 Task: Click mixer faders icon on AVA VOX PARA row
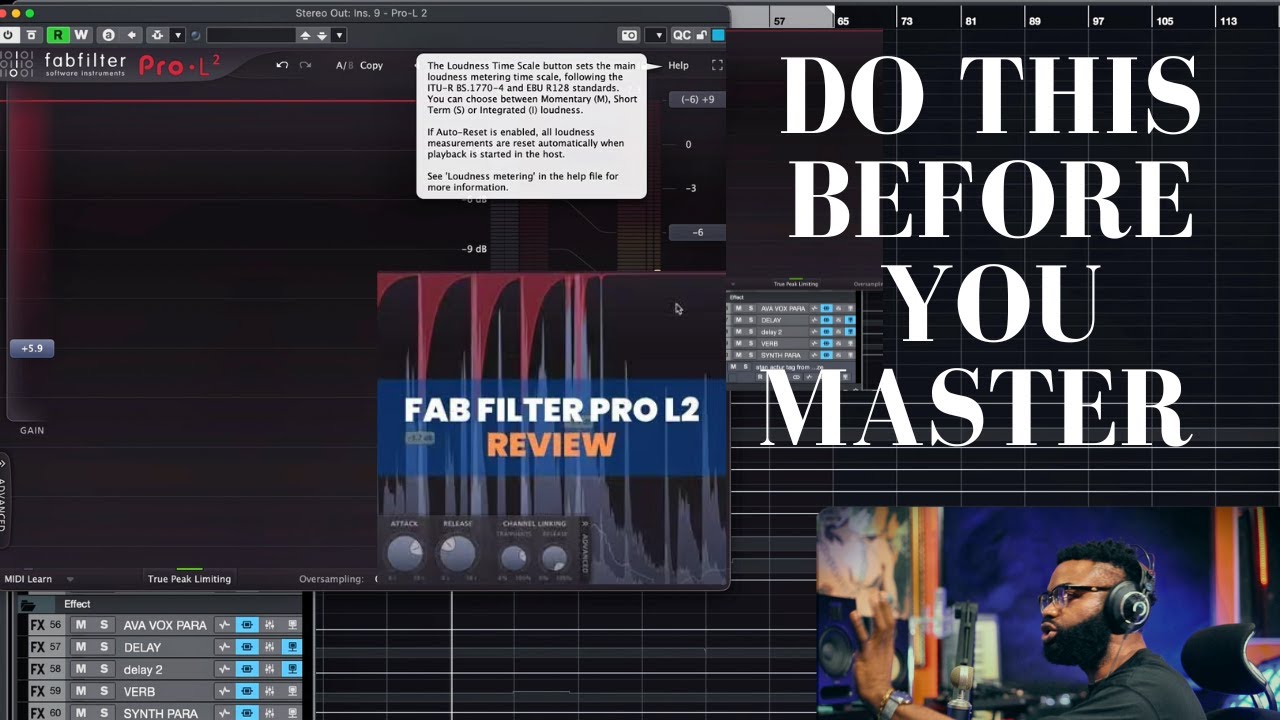(269, 625)
